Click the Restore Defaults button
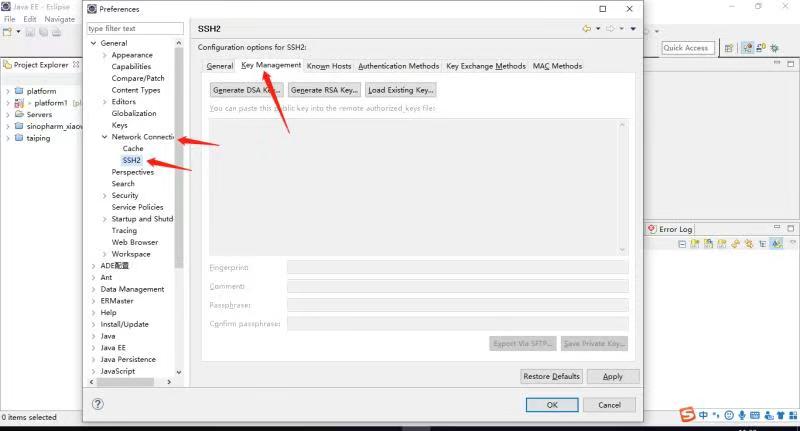Image resolution: width=800 pixels, height=431 pixels. coord(552,376)
